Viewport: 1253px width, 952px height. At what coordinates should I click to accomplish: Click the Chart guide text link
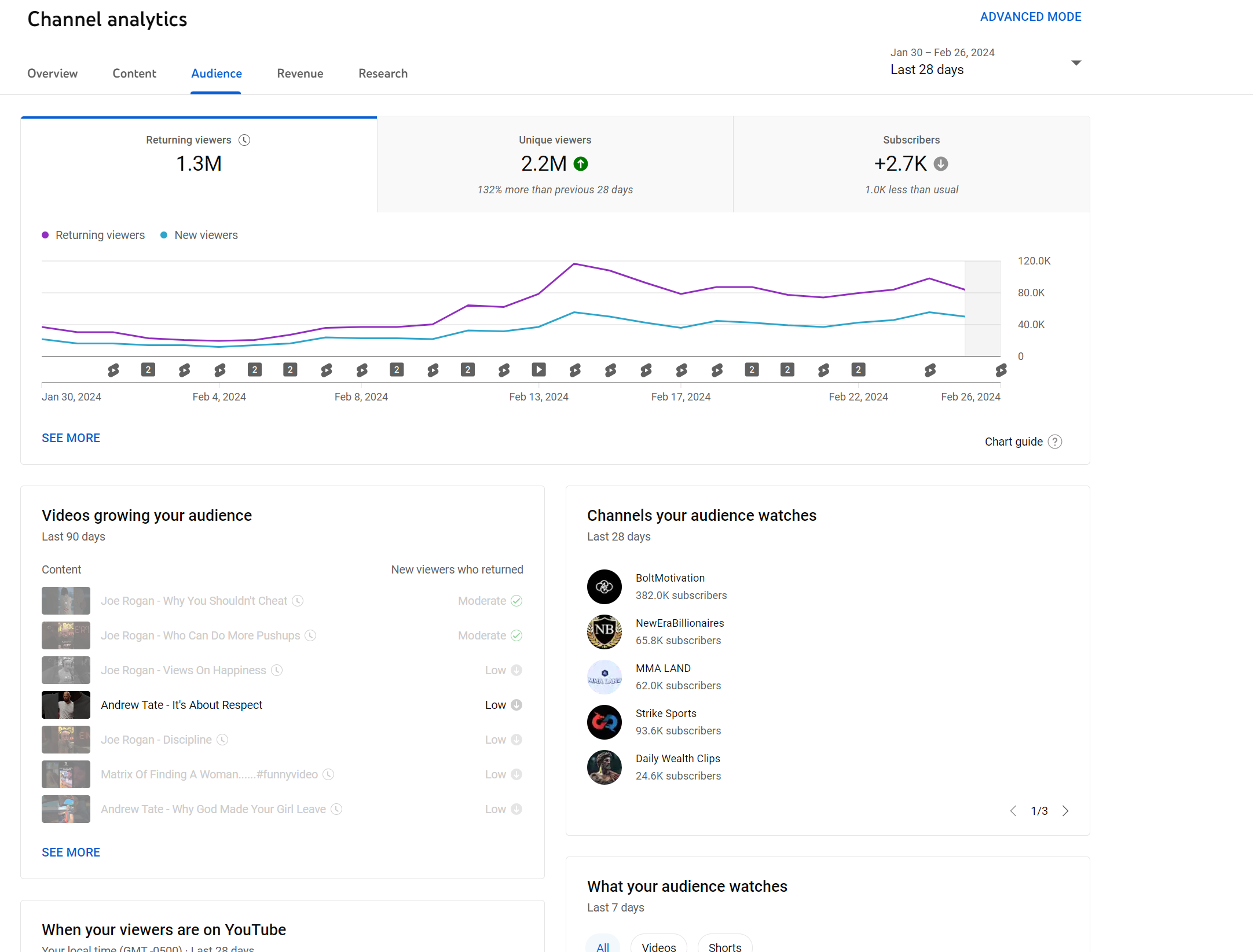pyautogui.click(x=1013, y=442)
